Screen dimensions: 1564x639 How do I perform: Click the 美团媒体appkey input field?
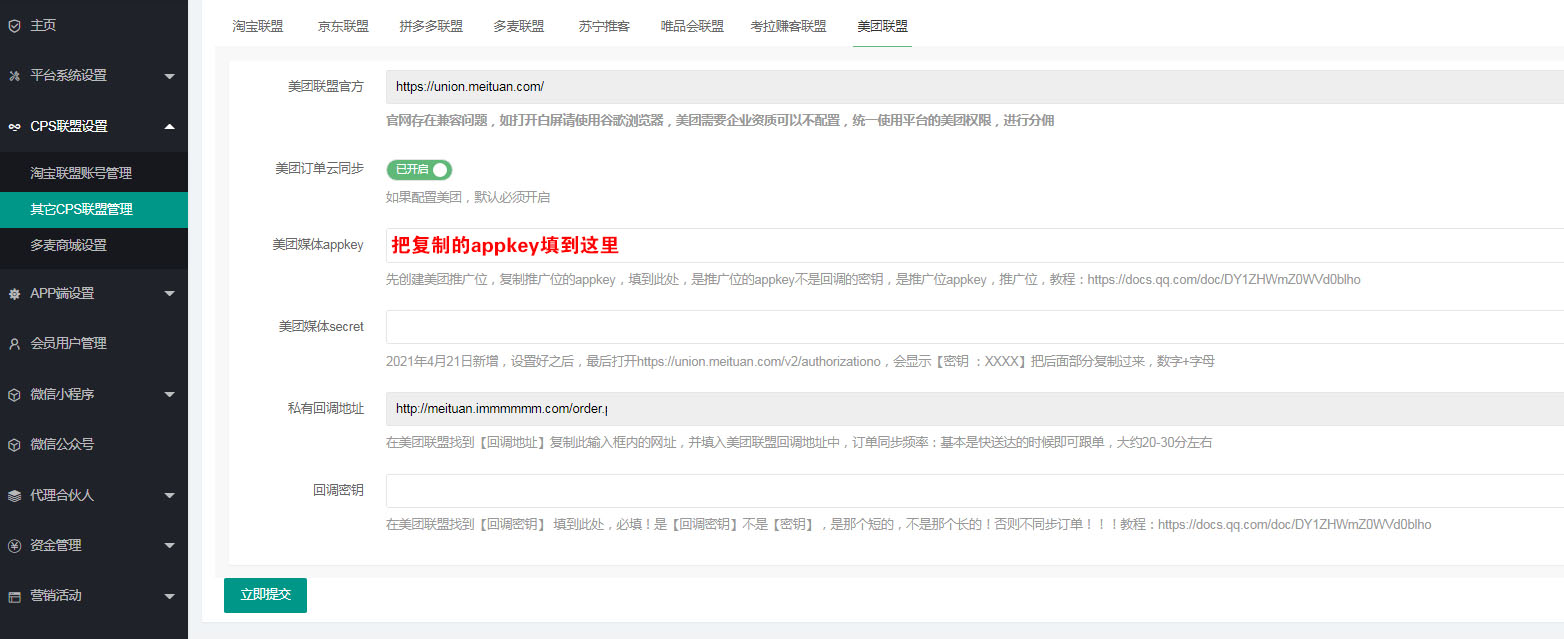point(975,245)
